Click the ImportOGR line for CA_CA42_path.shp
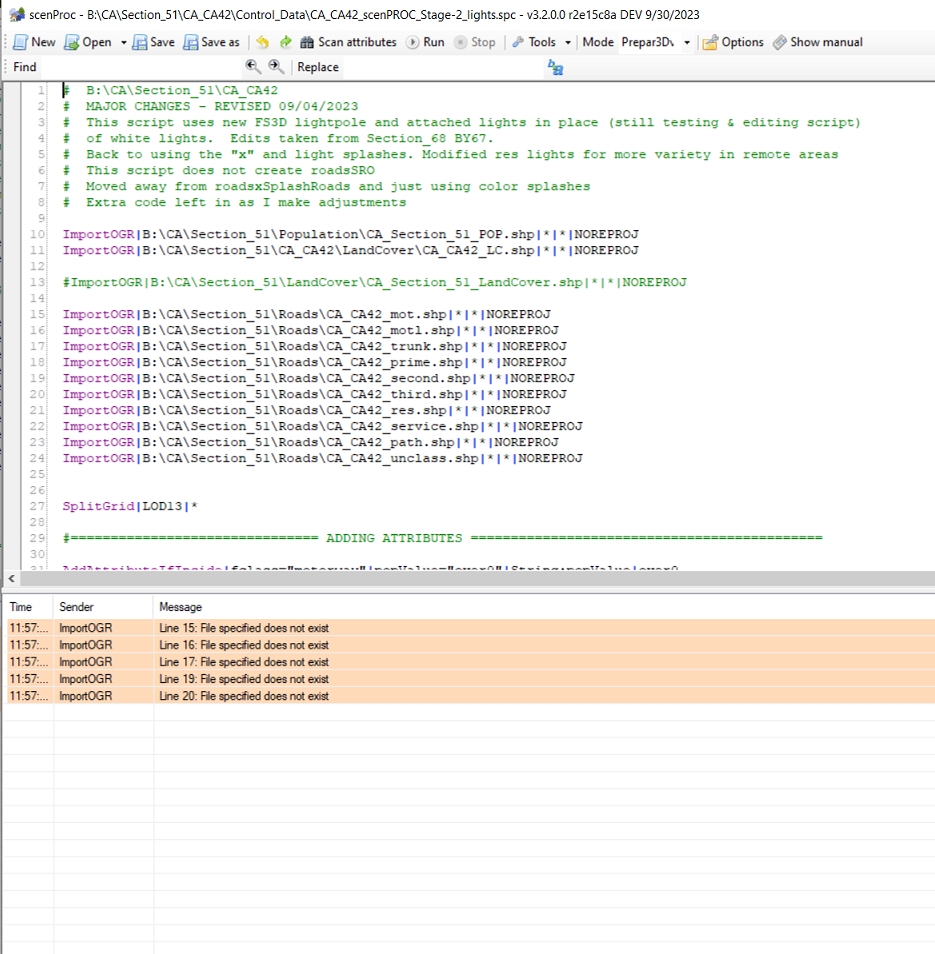The height and width of the screenshot is (954, 935). pos(311,442)
